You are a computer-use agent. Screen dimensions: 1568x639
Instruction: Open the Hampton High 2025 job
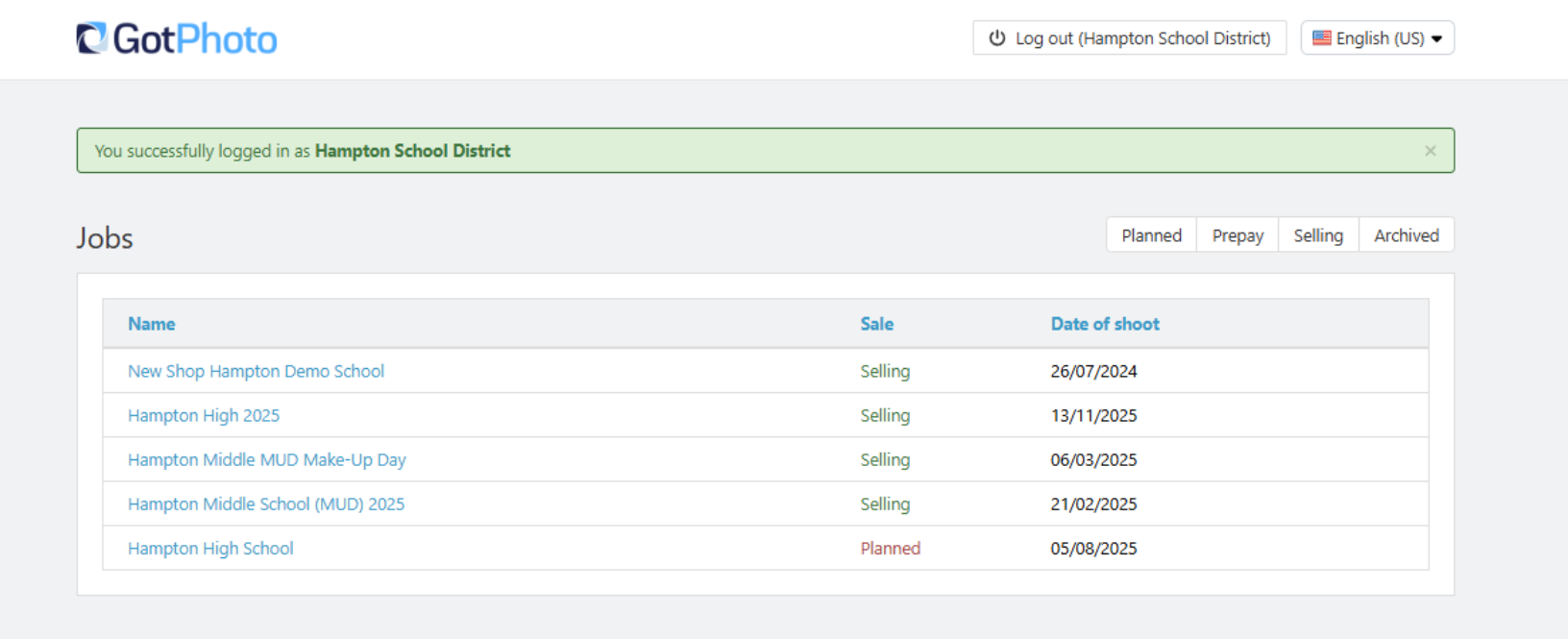[x=204, y=415]
